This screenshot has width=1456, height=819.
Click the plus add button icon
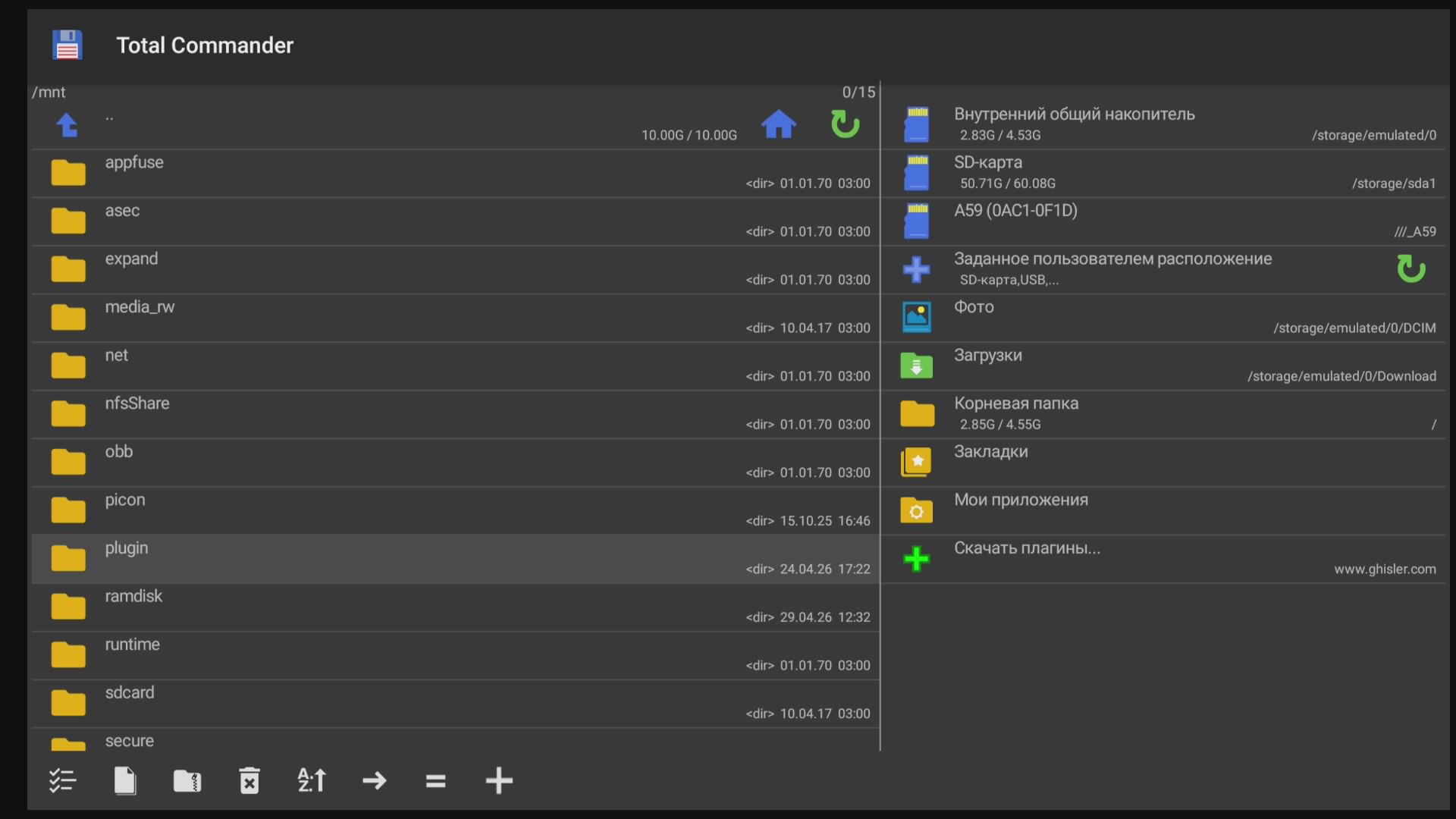pos(499,780)
